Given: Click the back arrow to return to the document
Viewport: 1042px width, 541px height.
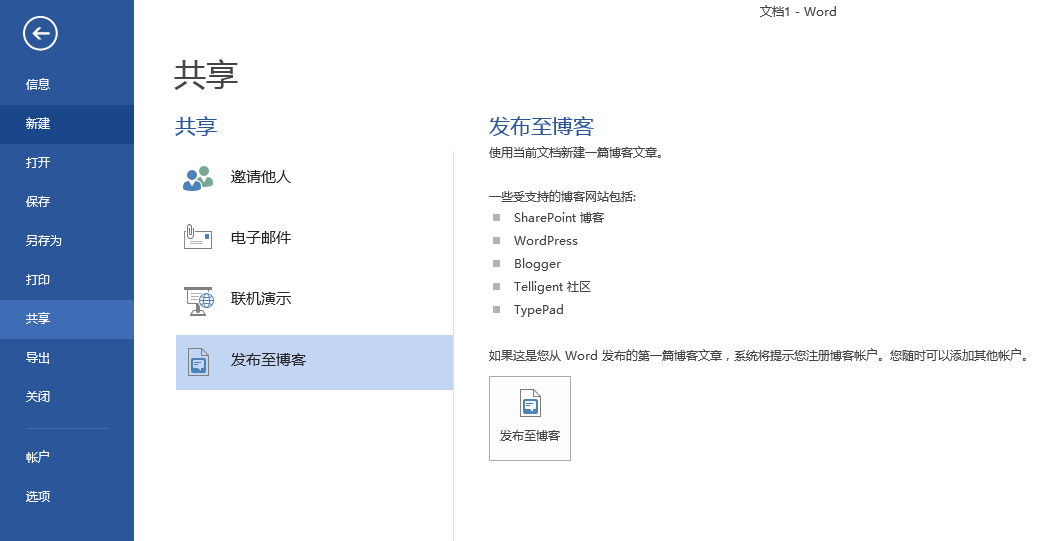Looking at the screenshot, I should [x=40, y=33].
